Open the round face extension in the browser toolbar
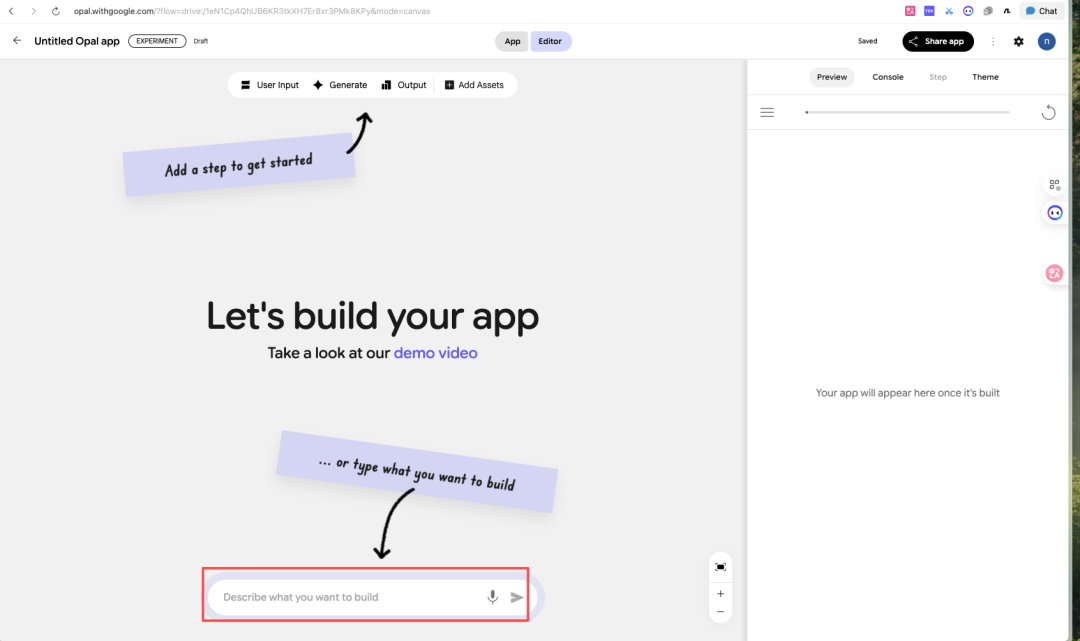1080x641 pixels. coord(968,11)
